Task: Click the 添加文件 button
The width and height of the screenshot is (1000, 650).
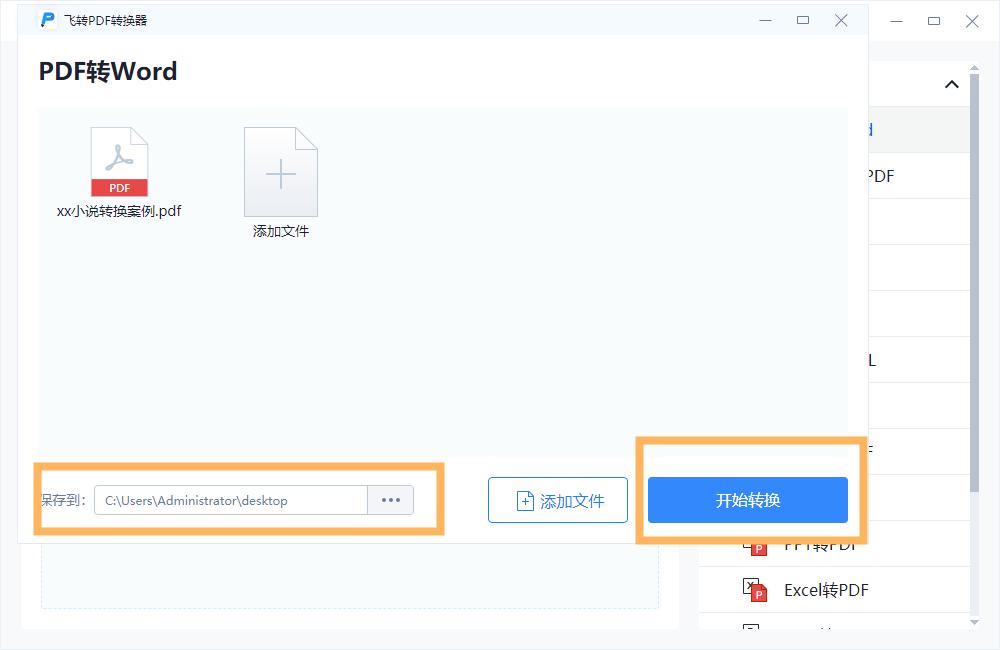Action: click(557, 500)
